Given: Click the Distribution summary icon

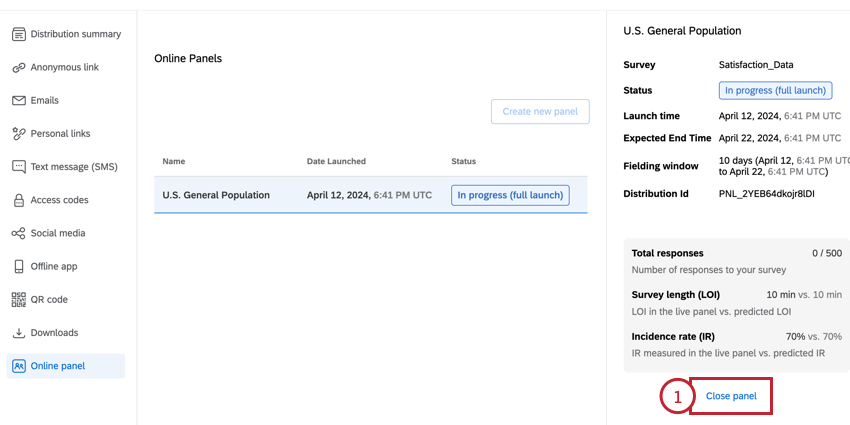Looking at the screenshot, I should [19, 34].
